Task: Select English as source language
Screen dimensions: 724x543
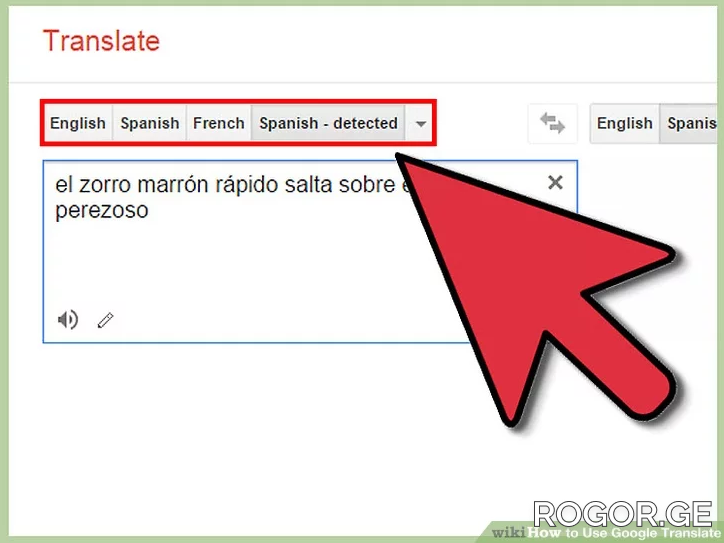Action: (x=78, y=123)
